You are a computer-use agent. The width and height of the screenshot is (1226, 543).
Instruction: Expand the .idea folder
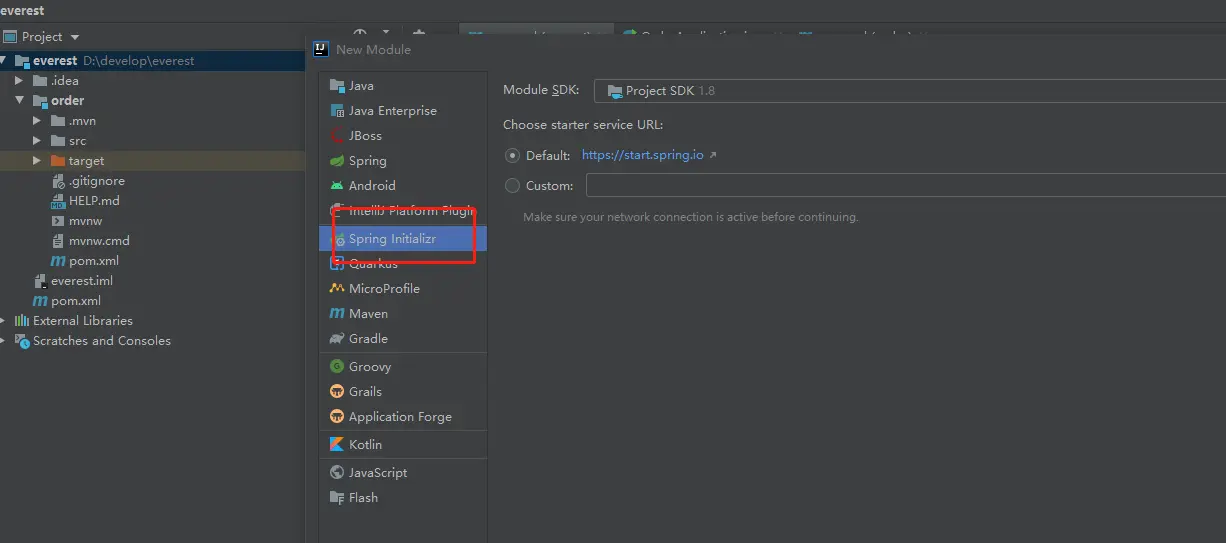click(x=19, y=81)
